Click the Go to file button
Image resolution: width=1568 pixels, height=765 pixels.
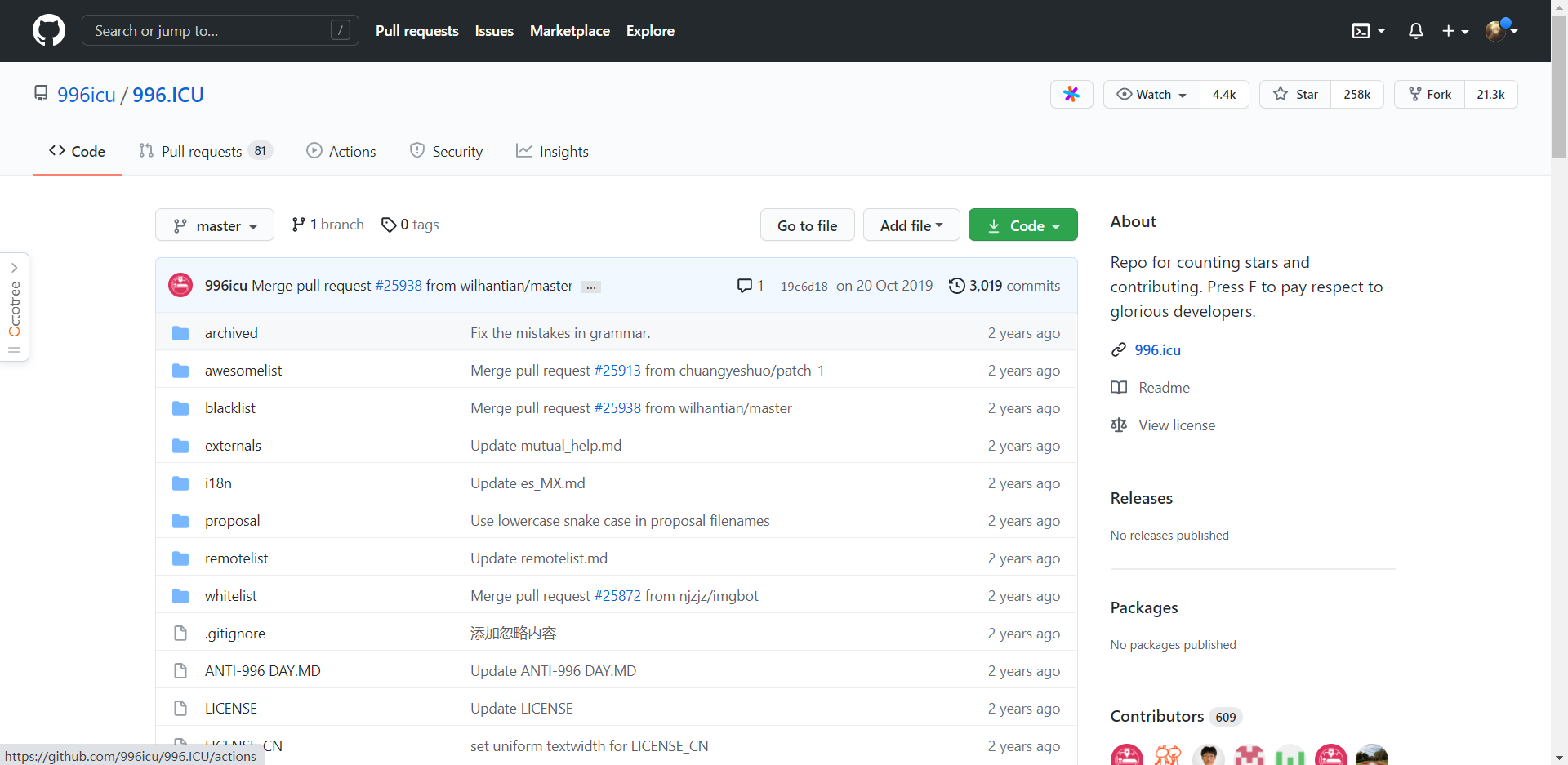pyautogui.click(x=808, y=225)
